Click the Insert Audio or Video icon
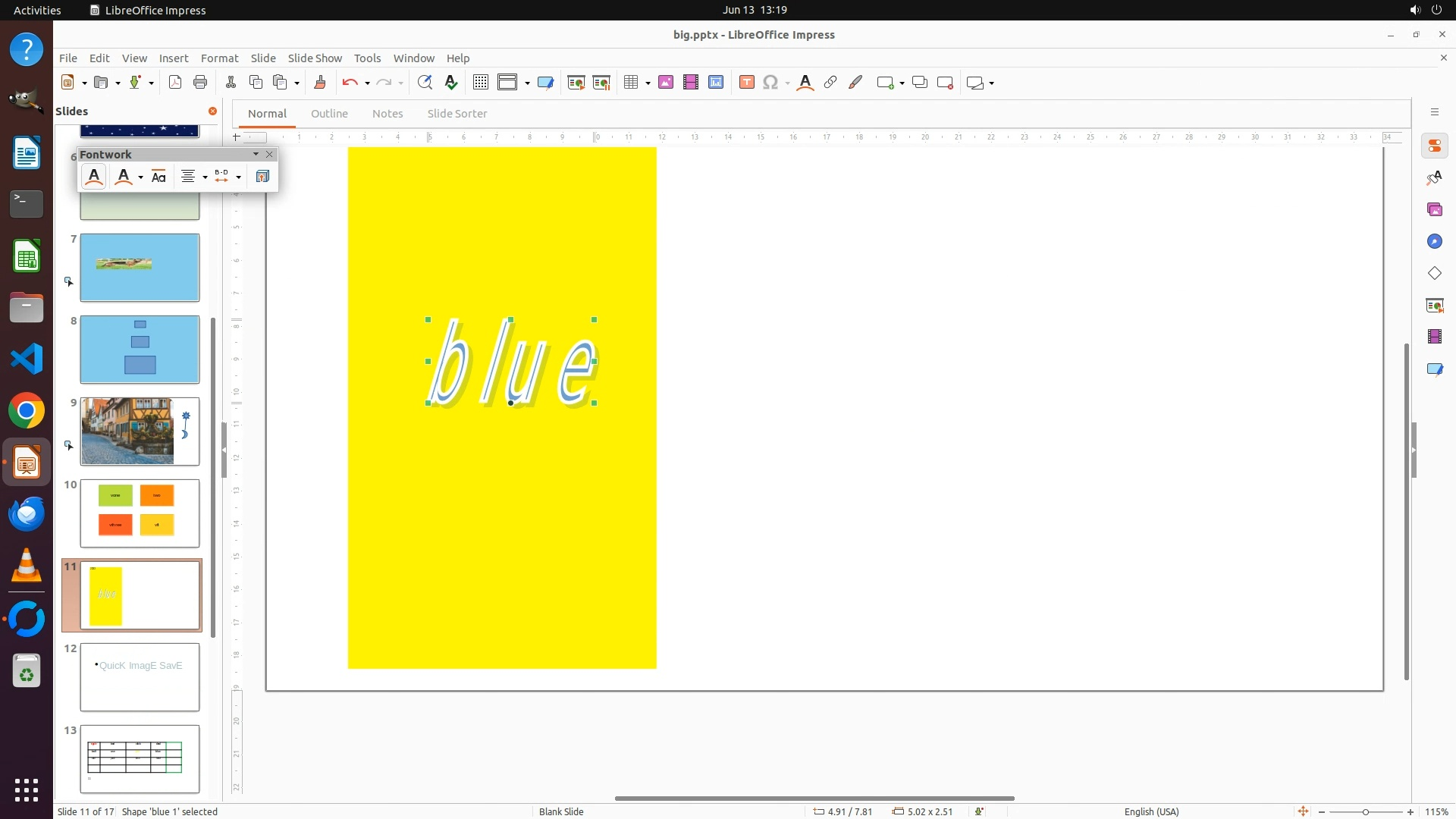The height and width of the screenshot is (819, 1456). [690, 83]
